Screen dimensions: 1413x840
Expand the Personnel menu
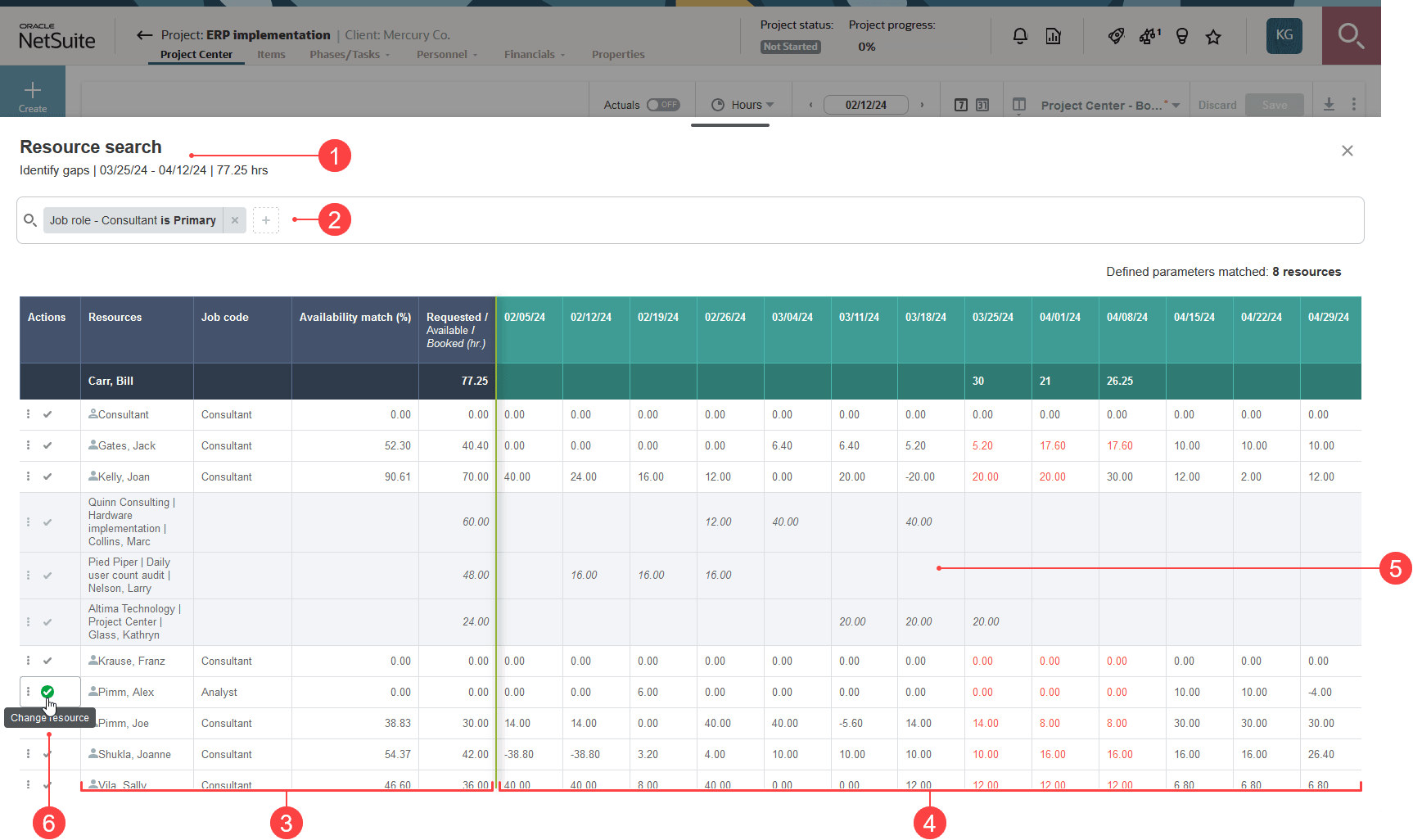[447, 55]
